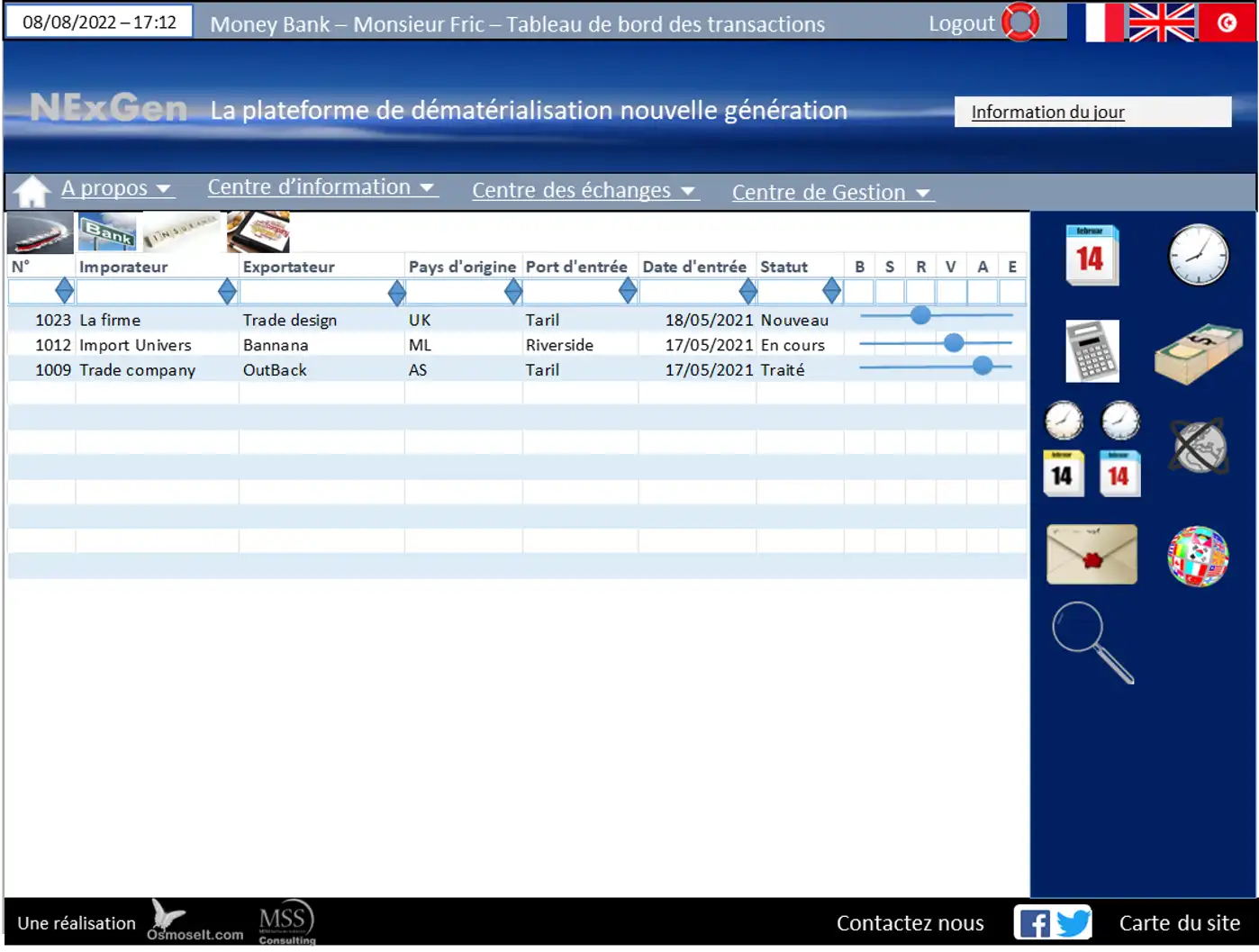Open the Statut column filter arrow

(x=831, y=291)
